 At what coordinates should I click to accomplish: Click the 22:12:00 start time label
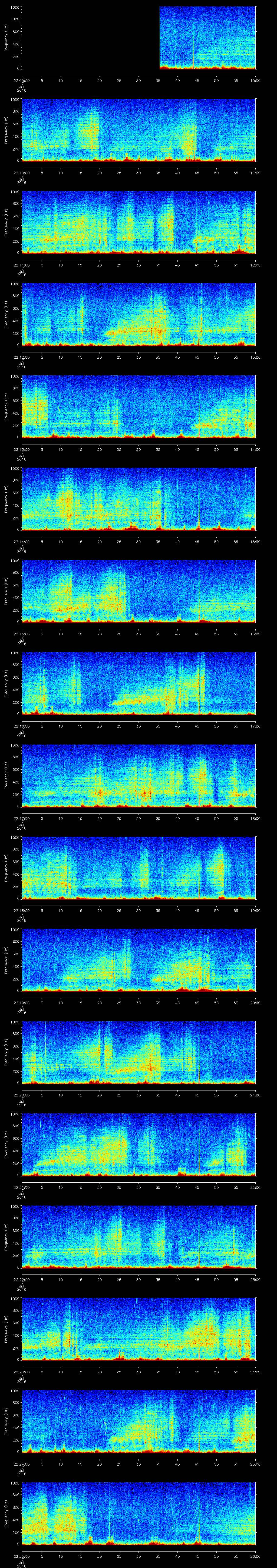tap(21, 357)
